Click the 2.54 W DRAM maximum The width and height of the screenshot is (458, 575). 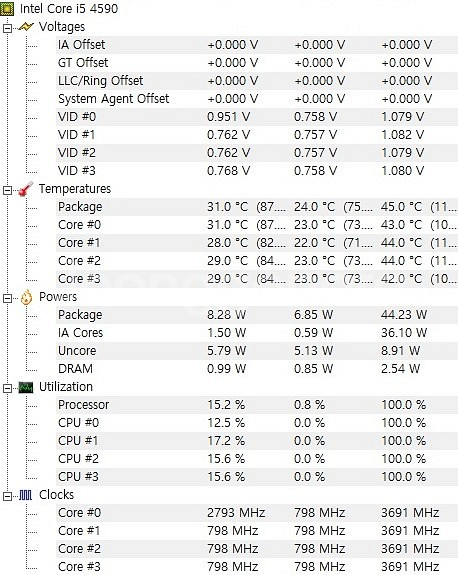[400, 369]
